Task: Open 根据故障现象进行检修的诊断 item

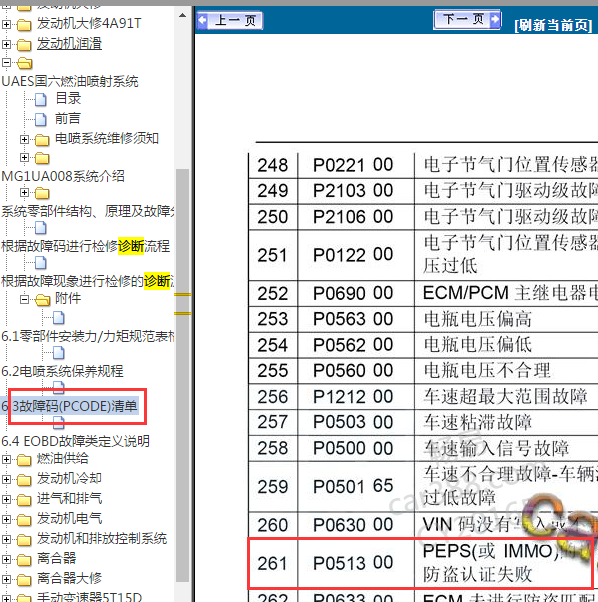Action: click(x=87, y=281)
